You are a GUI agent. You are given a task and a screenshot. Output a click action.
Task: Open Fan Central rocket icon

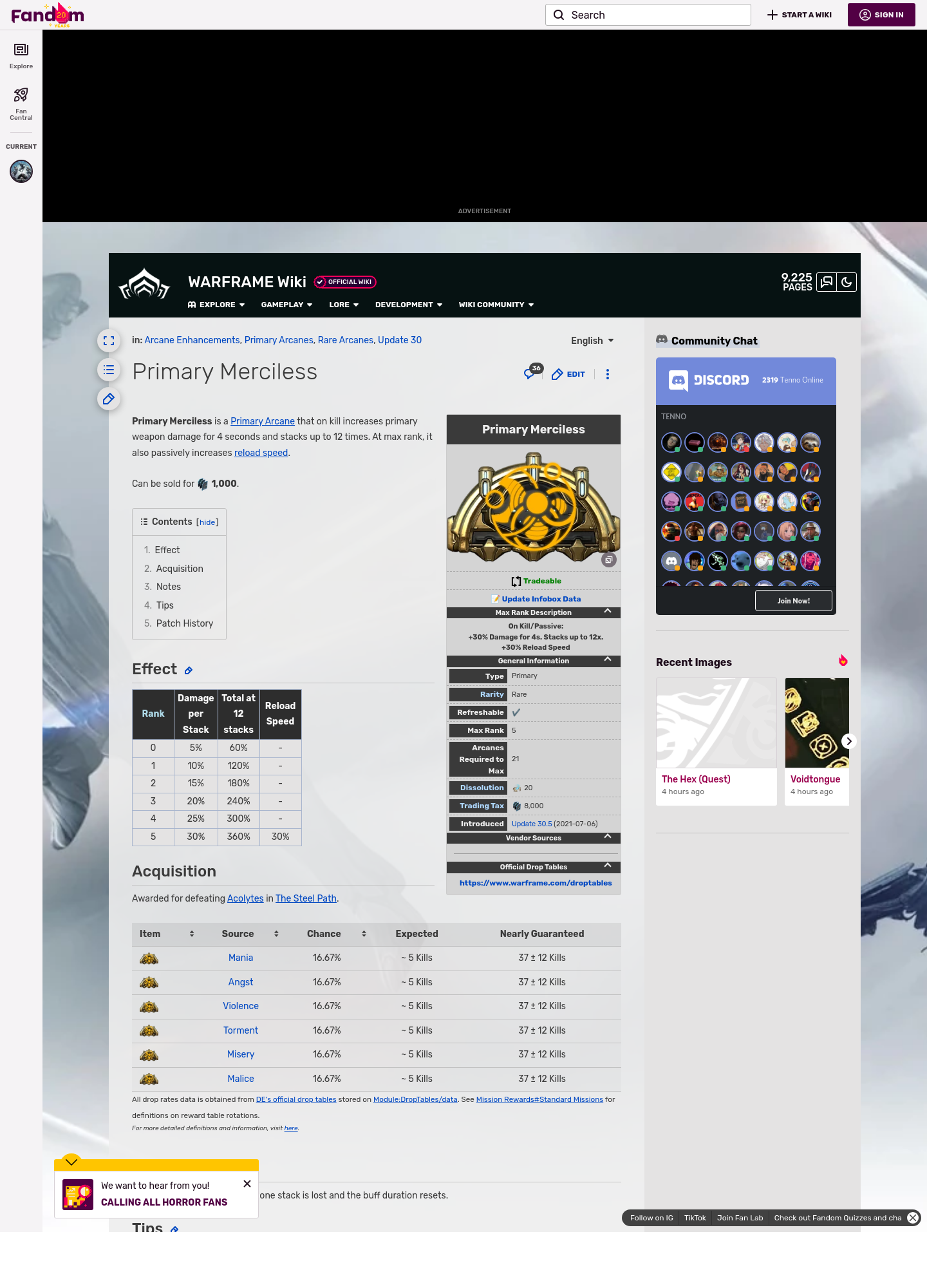21,104
